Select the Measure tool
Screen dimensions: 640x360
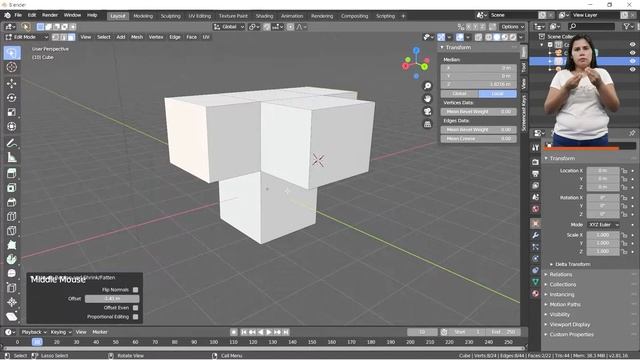click(x=12, y=157)
